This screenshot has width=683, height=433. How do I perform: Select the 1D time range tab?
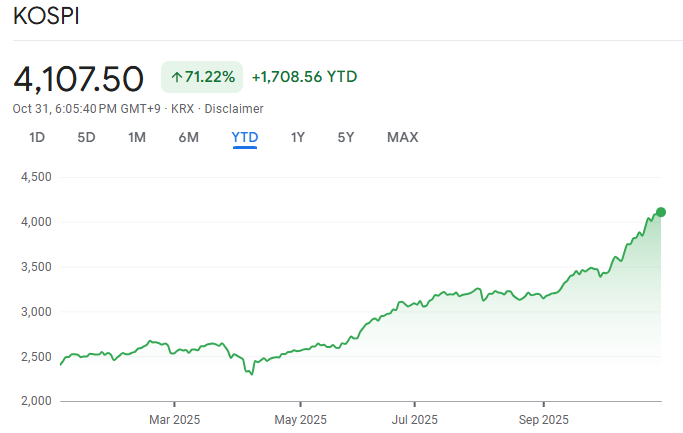pos(37,137)
